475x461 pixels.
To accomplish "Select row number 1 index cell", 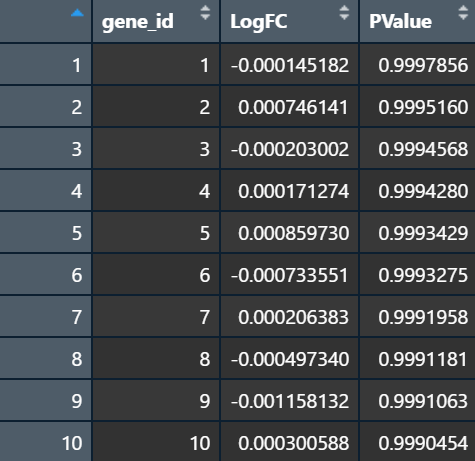I will (46, 65).
